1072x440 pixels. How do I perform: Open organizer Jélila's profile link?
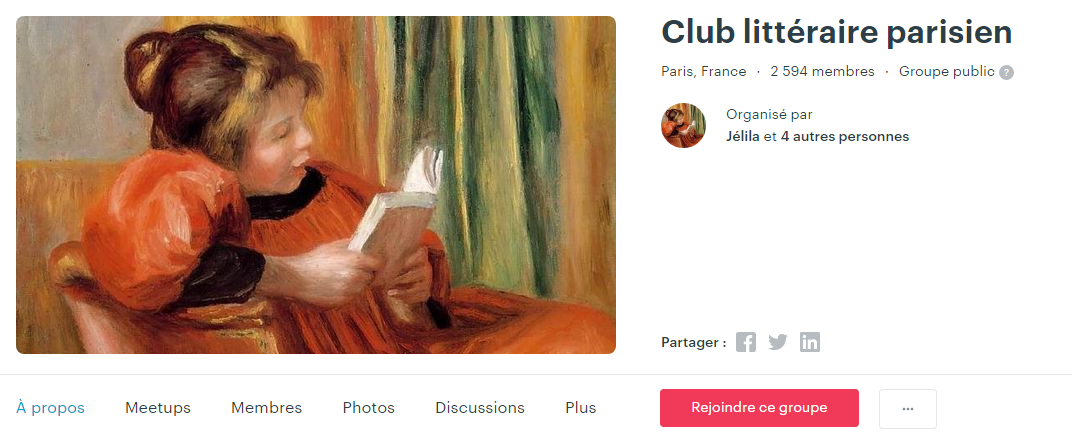click(742, 137)
